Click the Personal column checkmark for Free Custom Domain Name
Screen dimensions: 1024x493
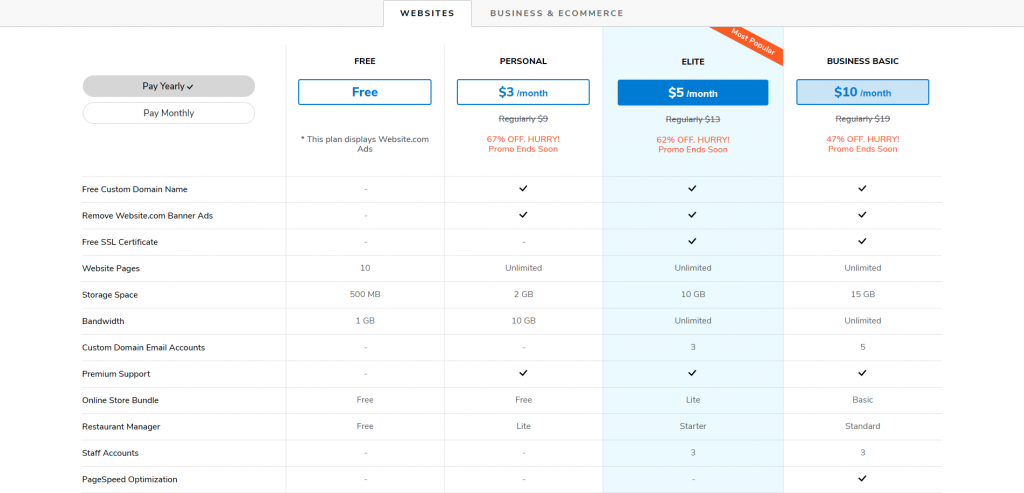[x=523, y=189]
